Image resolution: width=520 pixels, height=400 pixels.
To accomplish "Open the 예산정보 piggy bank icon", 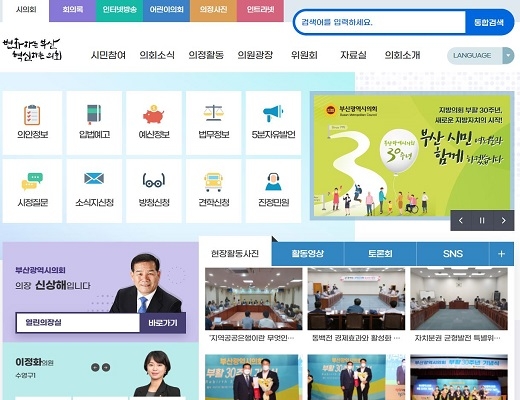I will [154, 115].
